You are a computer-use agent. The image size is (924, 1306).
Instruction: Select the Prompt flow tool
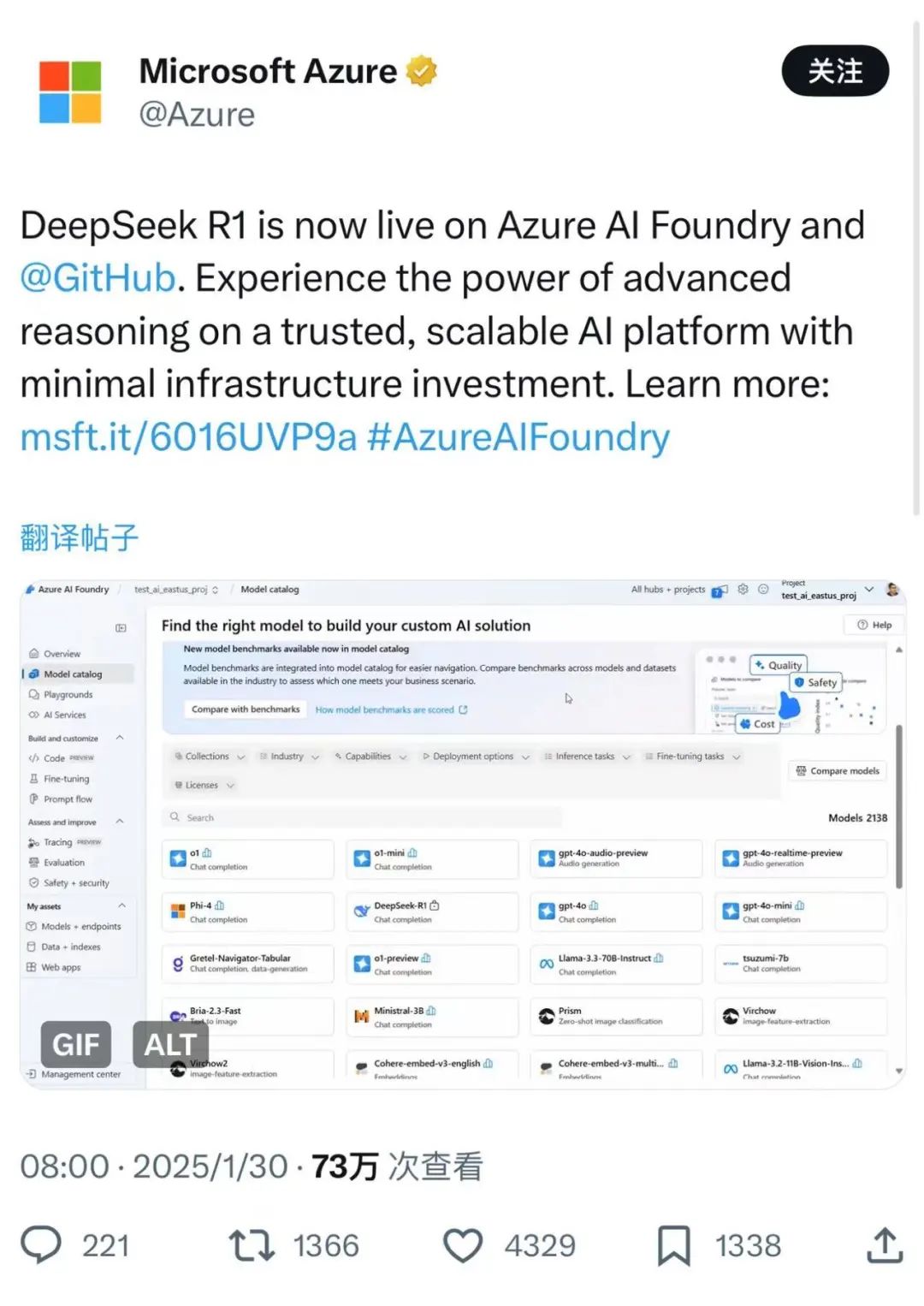(x=68, y=798)
